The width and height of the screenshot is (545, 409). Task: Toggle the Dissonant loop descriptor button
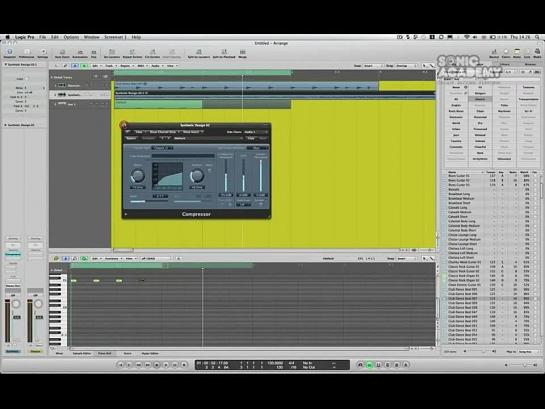pyautogui.click(x=504, y=159)
